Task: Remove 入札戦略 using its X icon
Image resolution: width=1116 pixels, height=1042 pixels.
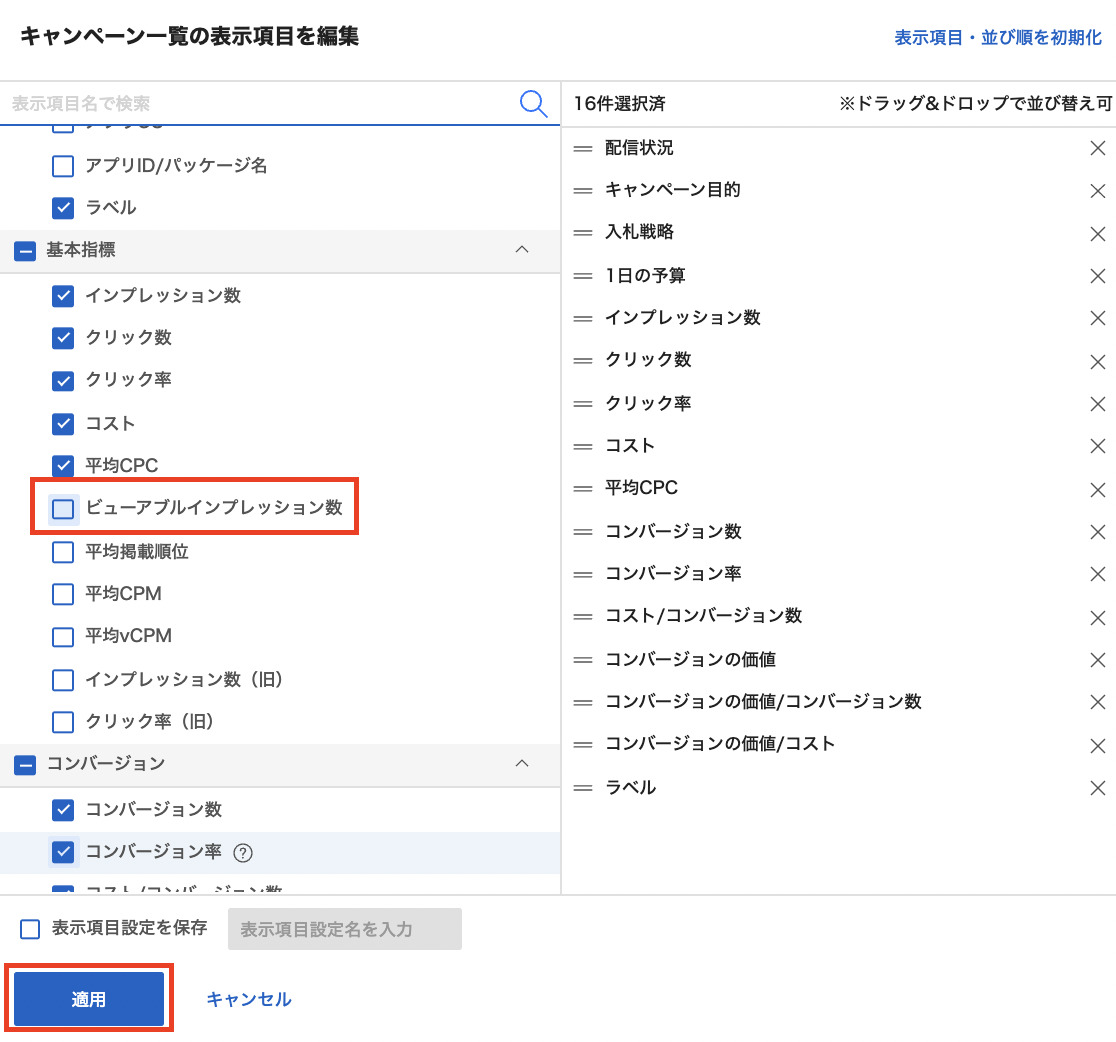Action: [x=1097, y=233]
